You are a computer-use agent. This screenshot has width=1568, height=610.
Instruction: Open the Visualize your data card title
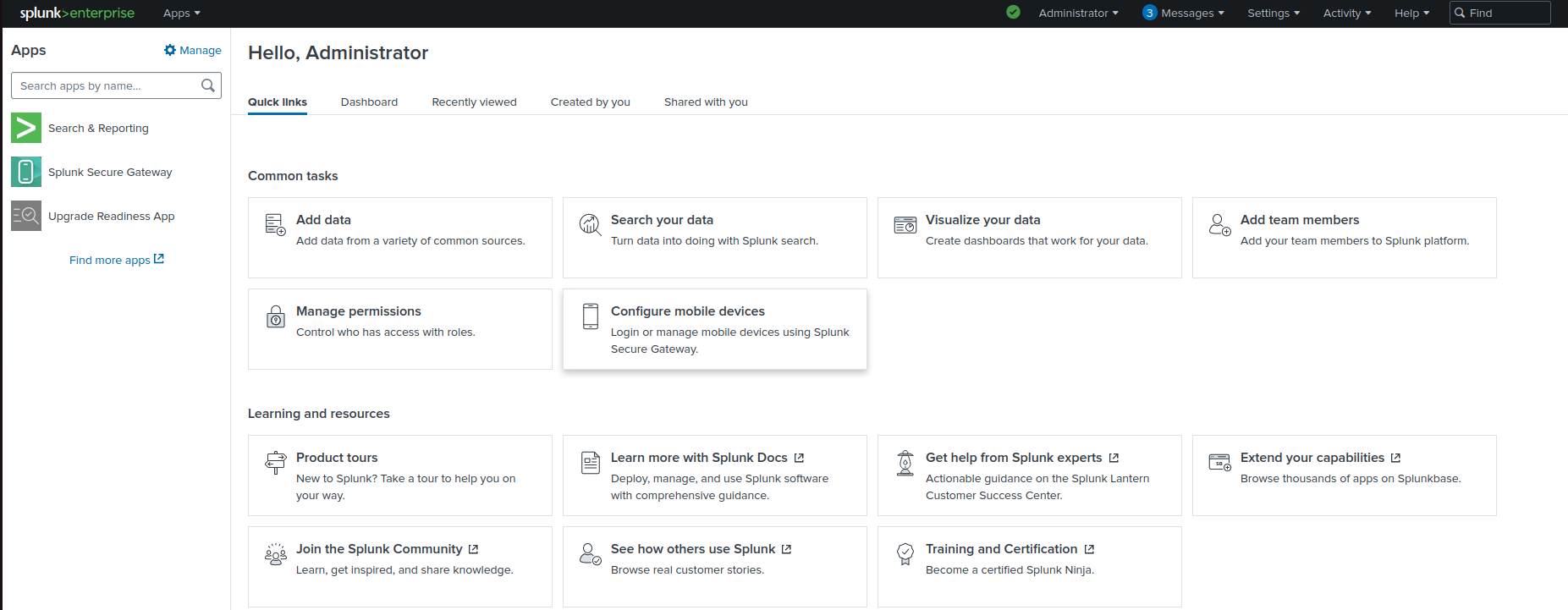[x=982, y=220]
